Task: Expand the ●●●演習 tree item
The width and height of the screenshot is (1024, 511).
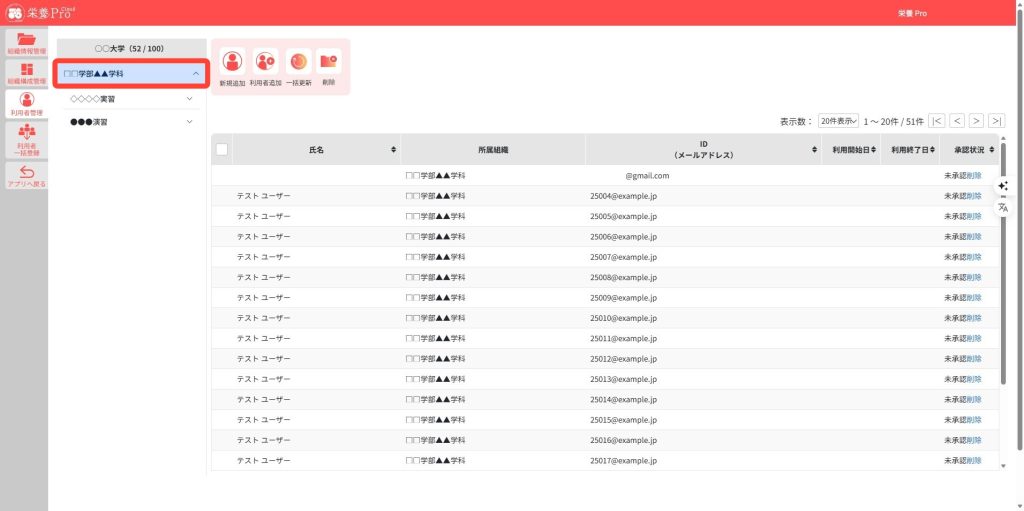Action: tap(189, 122)
